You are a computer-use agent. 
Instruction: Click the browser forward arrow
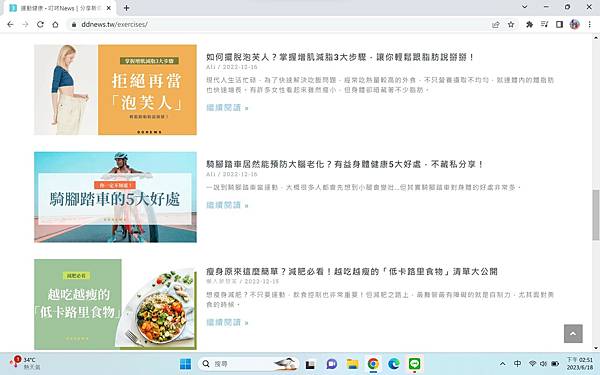(25, 24)
